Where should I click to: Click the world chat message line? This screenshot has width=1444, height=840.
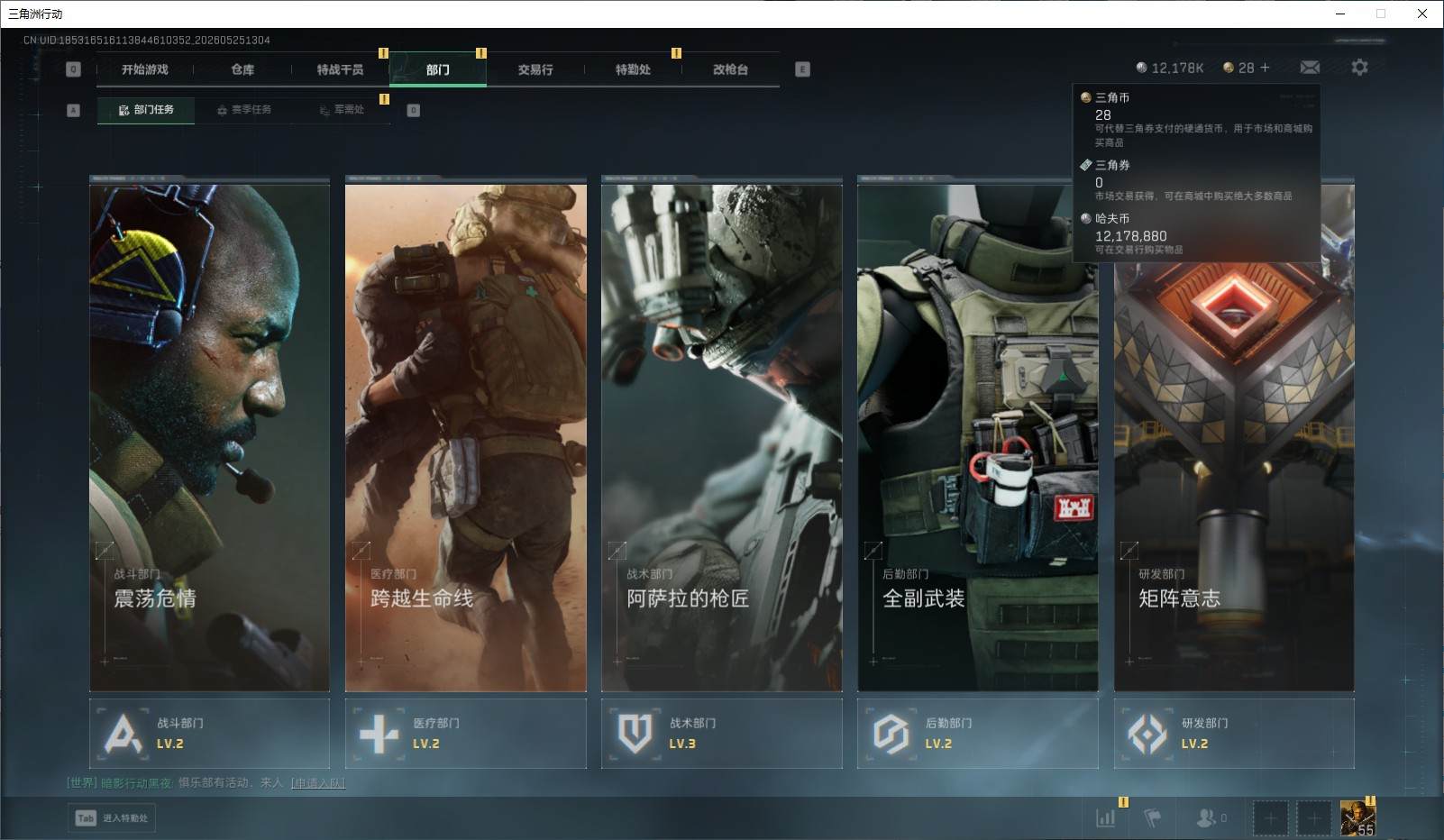[x=206, y=783]
